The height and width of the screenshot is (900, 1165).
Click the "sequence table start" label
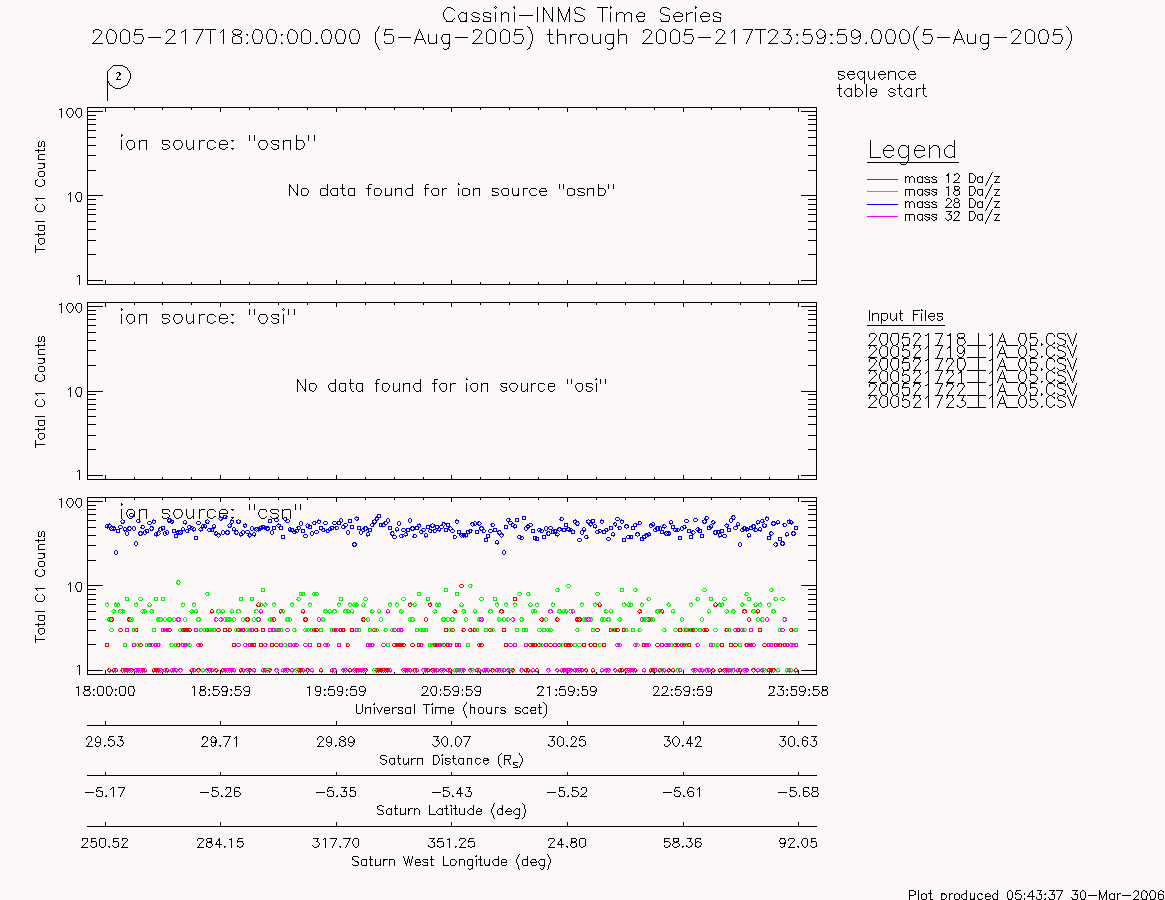881,82
